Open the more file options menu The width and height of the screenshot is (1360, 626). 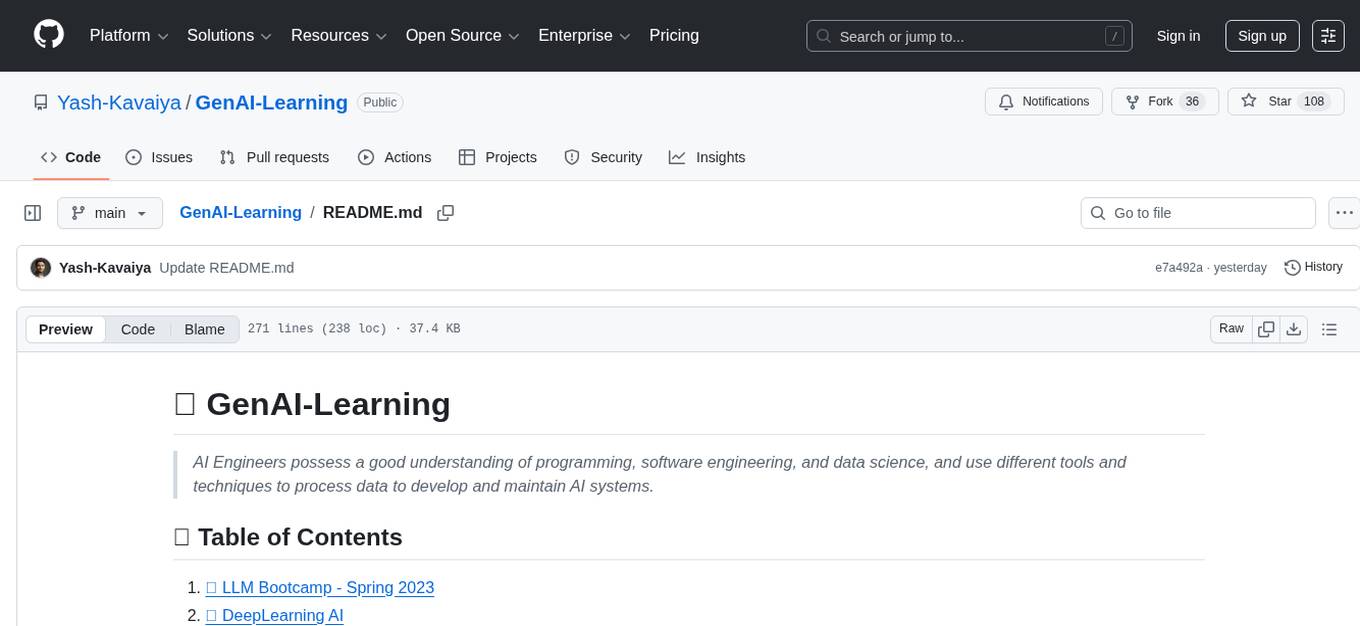[x=1344, y=212]
